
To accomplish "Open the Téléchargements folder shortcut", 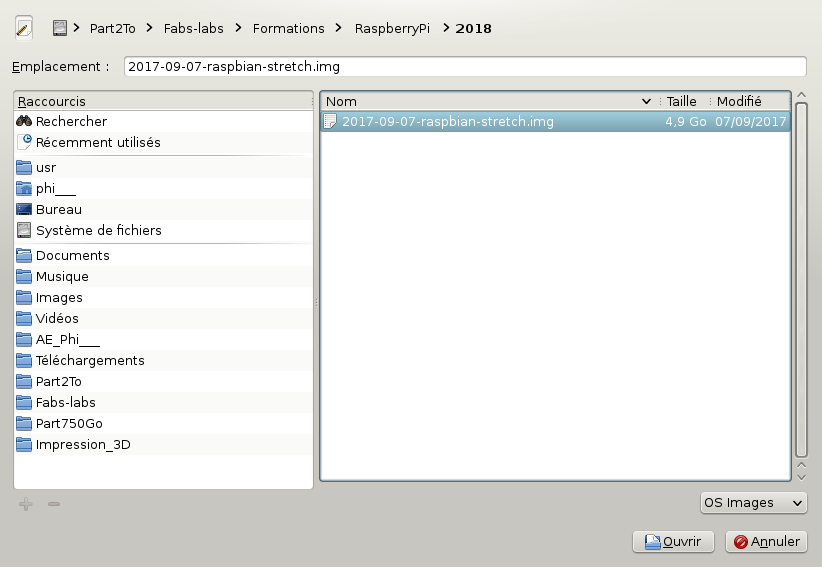I will [x=89, y=360].
